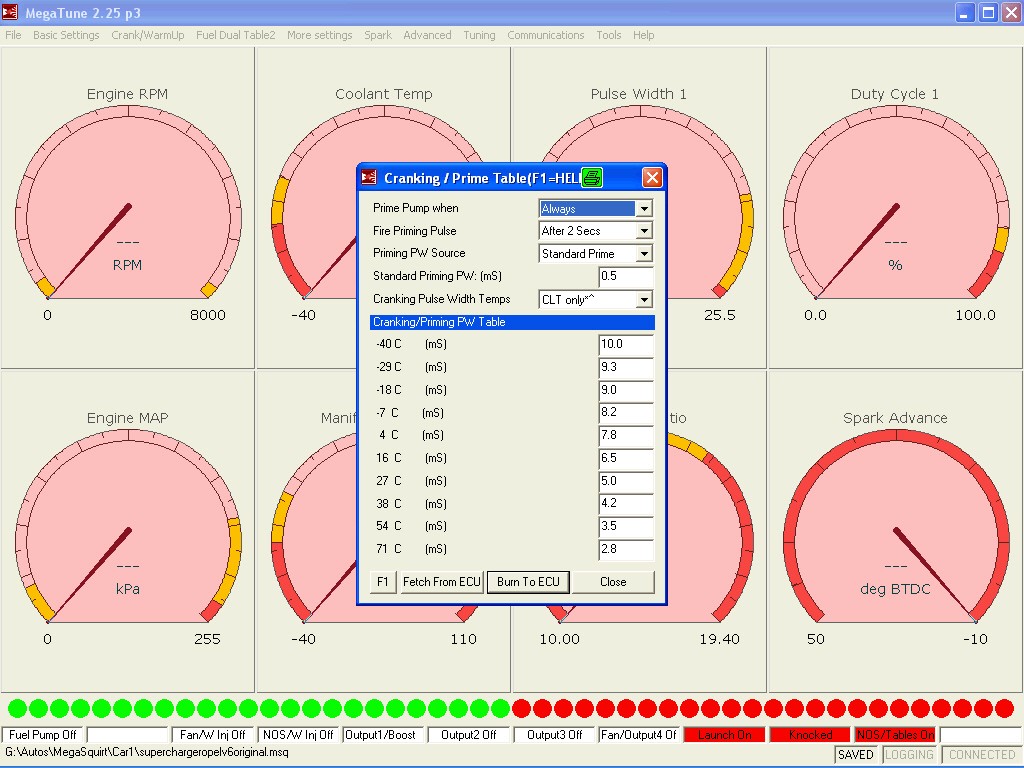The height and width of the screenshot is (768, 1024).
Task: Click the Coolant Temp gauge
Action: click(x=307, y=208)
